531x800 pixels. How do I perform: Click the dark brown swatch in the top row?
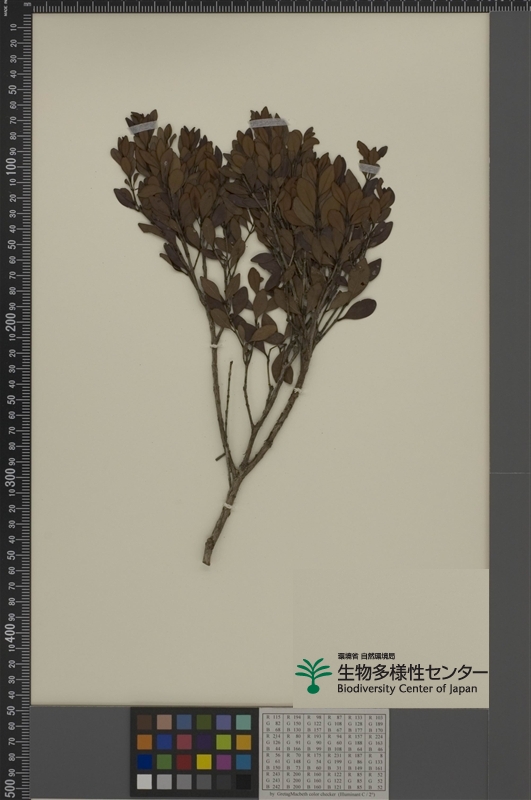pyautogui.click(x=144, y=722)
